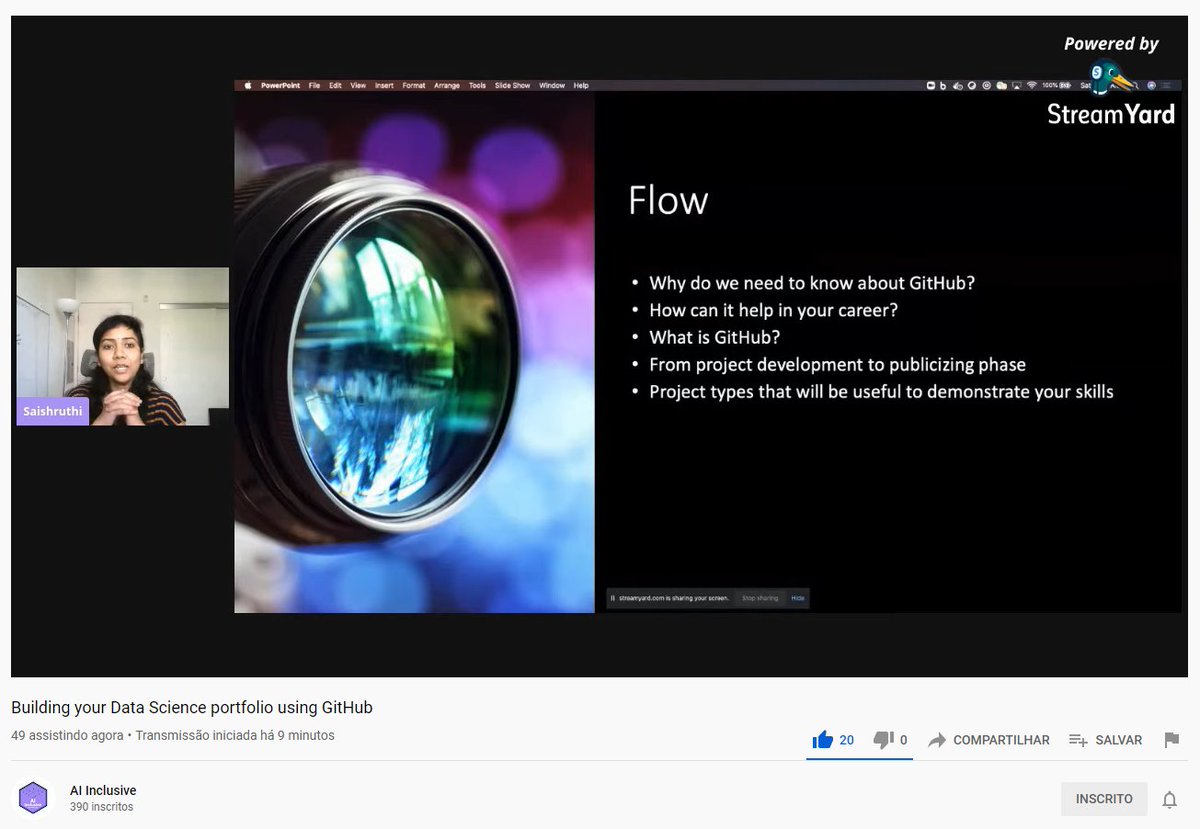Open notification bell settings for AI Inclusive
The height and width of the screenshot is (829, 1200).
(1169, 799)
